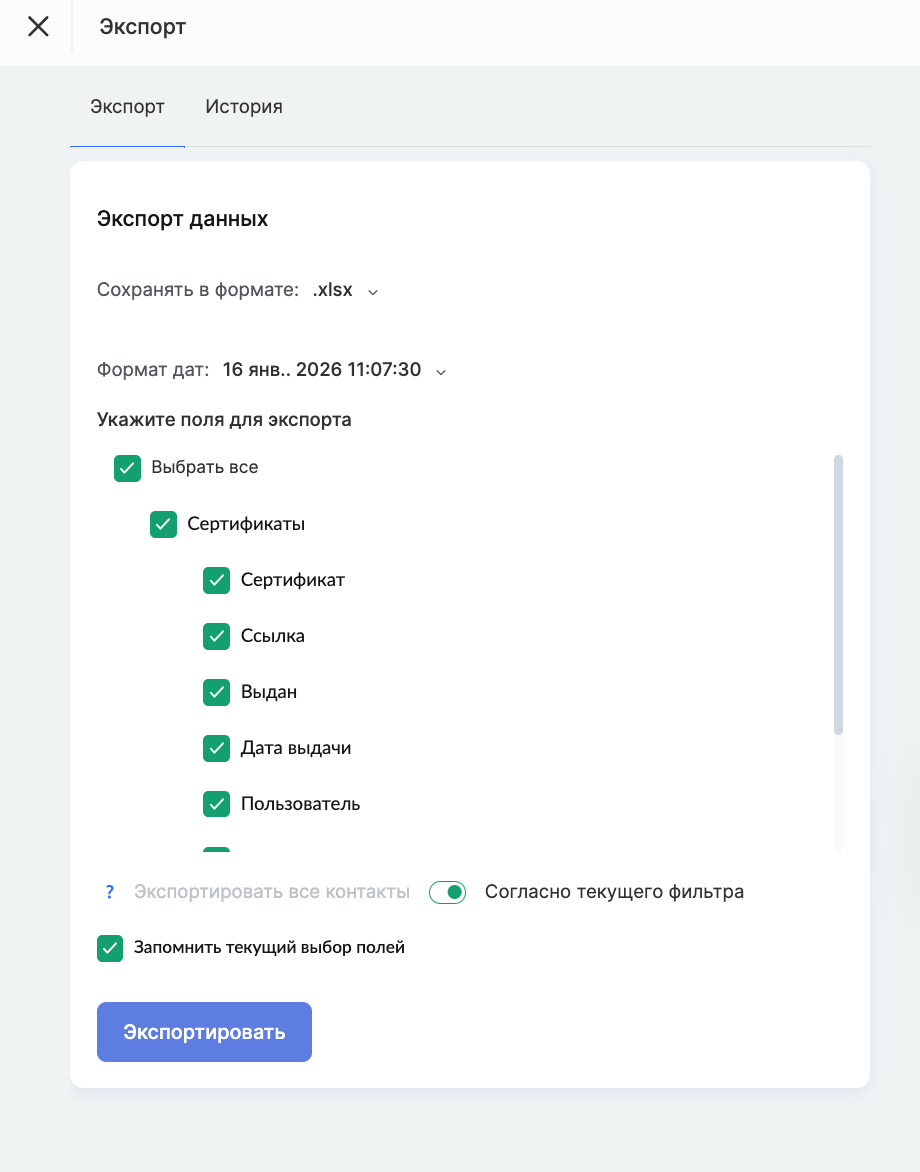This screenshot has width=920, height=1172.
Task: Click the blue question mark help icon
Action: pos(109,892)
